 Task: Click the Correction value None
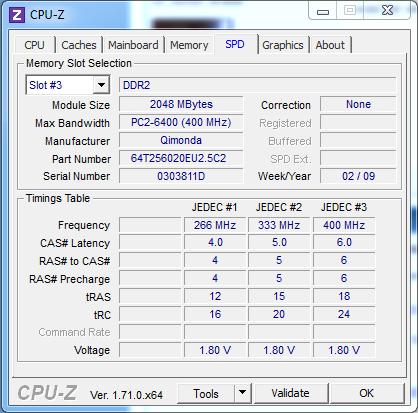[358, 104]
